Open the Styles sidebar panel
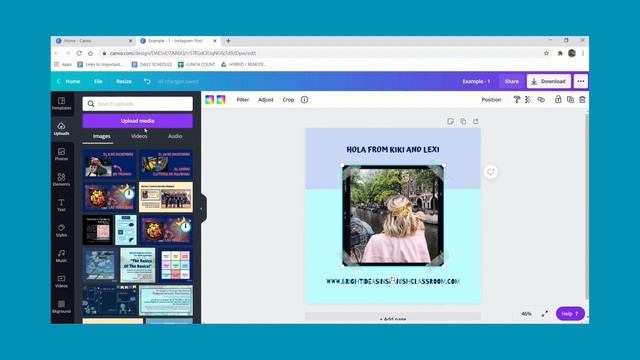 click(61, 230)
